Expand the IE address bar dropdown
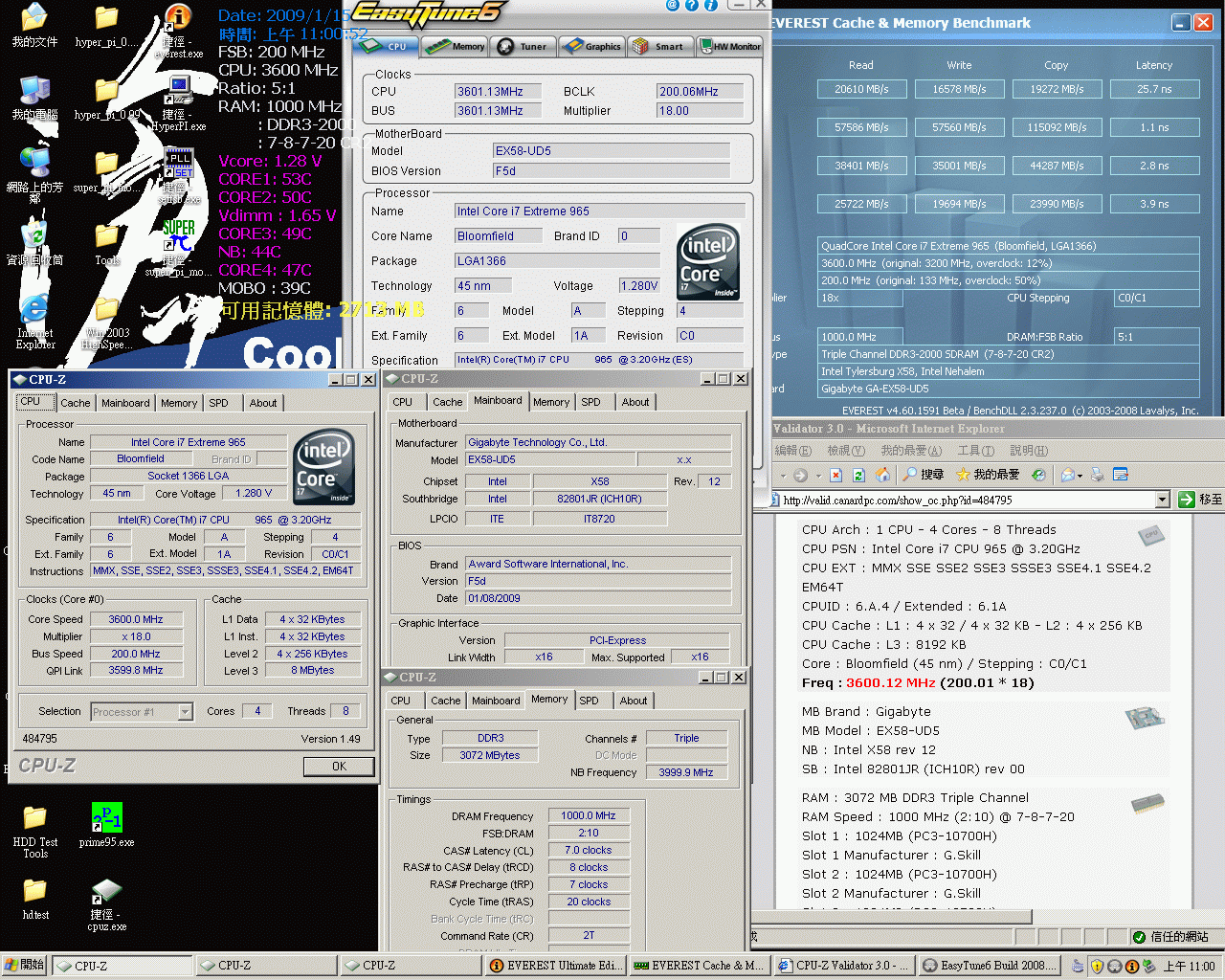Viewport: 1225px width, 980px height. coord(1163,500)
